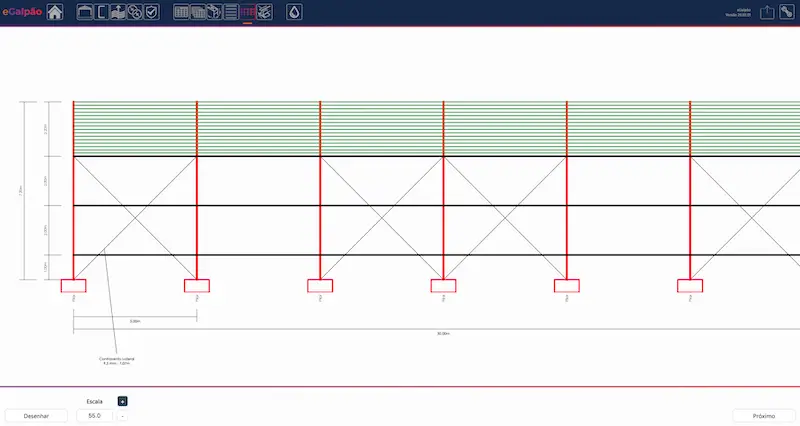
Task: Select the column profile icon
Action: coord(101,12)
